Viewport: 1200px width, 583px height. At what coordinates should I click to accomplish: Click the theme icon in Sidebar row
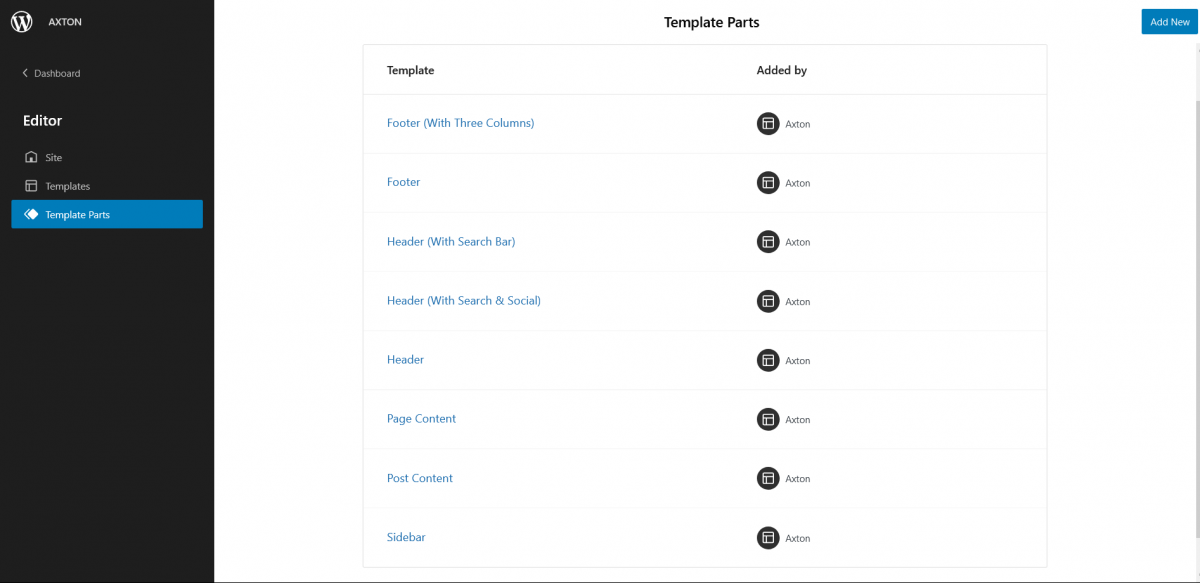[x=768, y=538]
